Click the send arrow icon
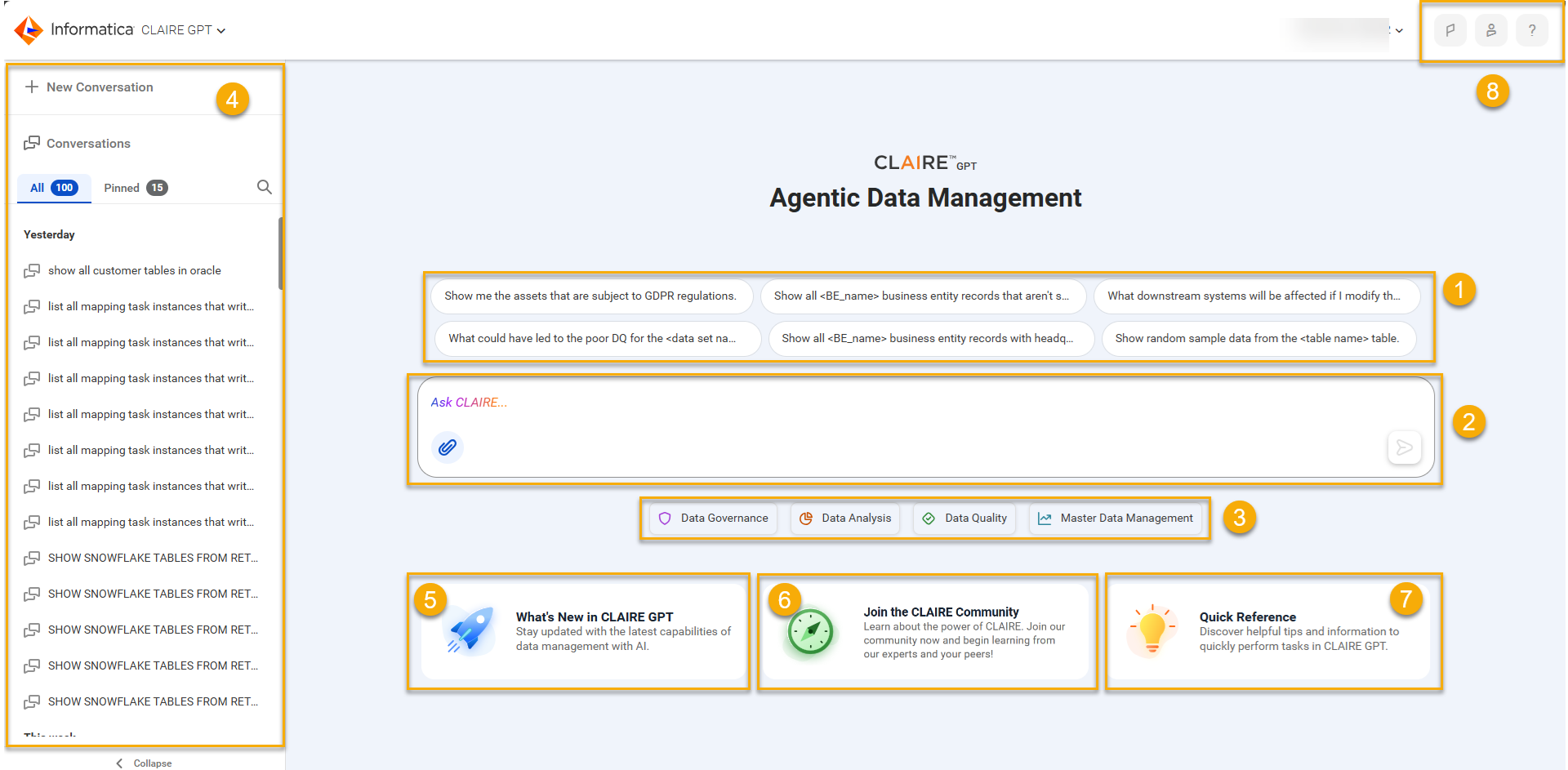The image size is (1568, 770). (1404, 447)
